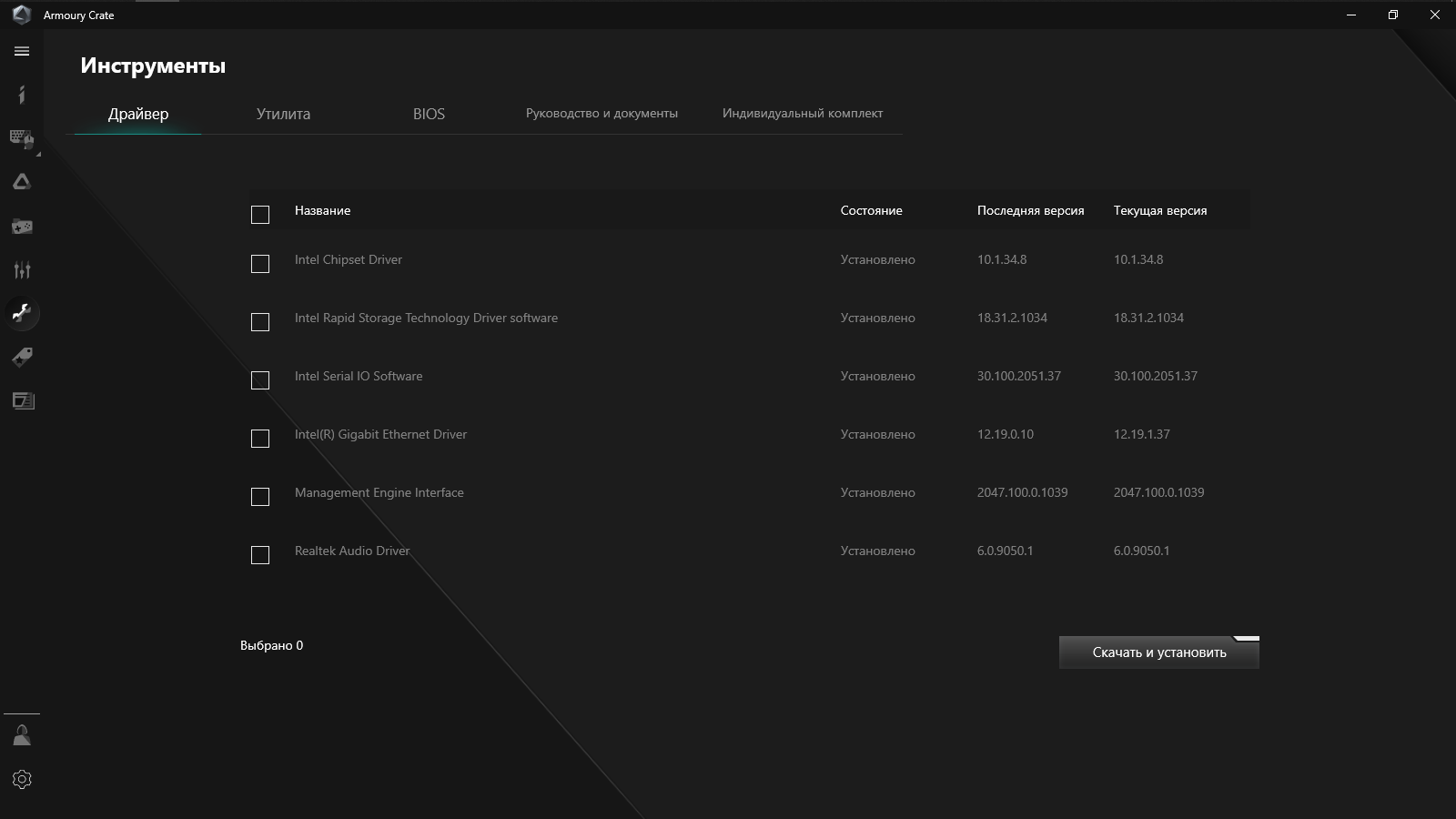Image resolution: width=1456 pixels, height=819 pixels.
Task: Click the Скачать и установить button
Action: click(x=1158, y=652)
